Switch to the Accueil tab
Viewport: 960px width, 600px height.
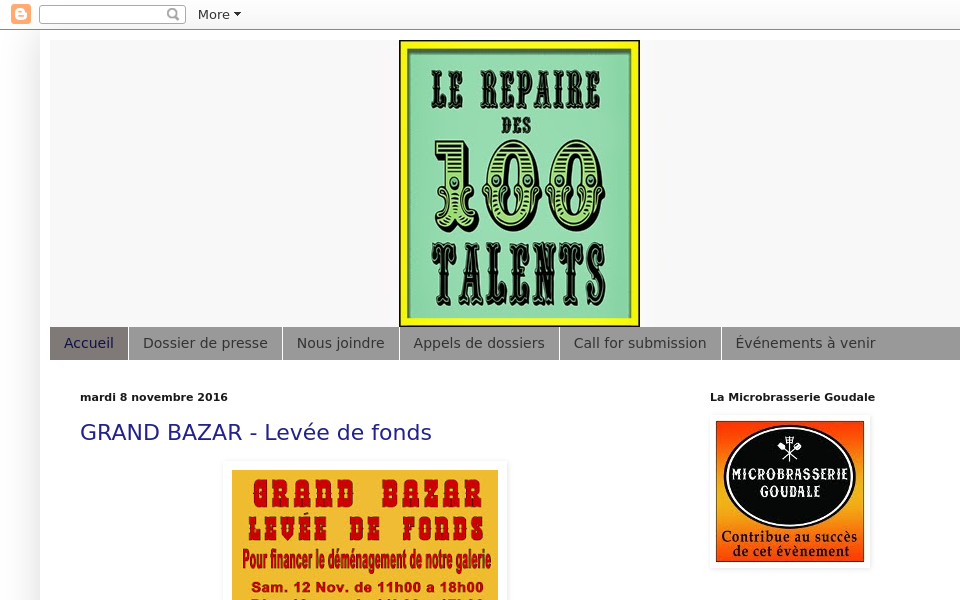coord(88,343)
